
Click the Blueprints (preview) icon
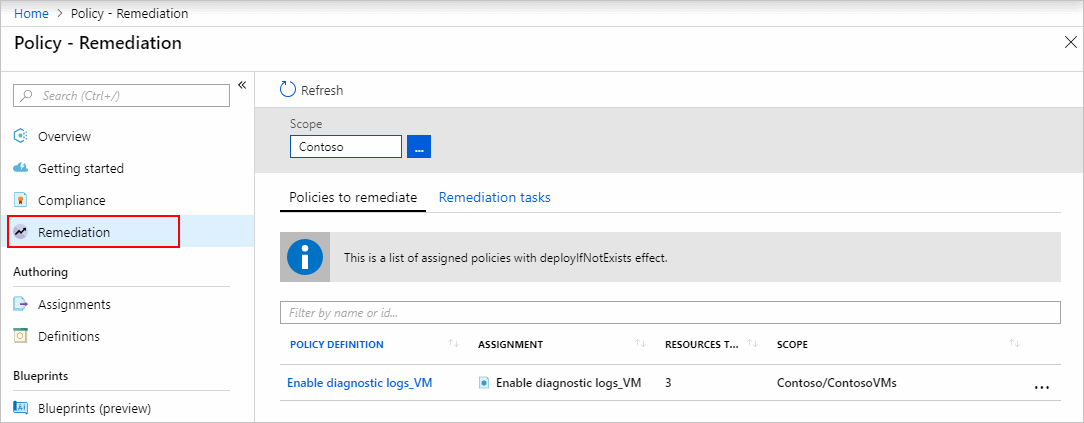pos(20,408)
